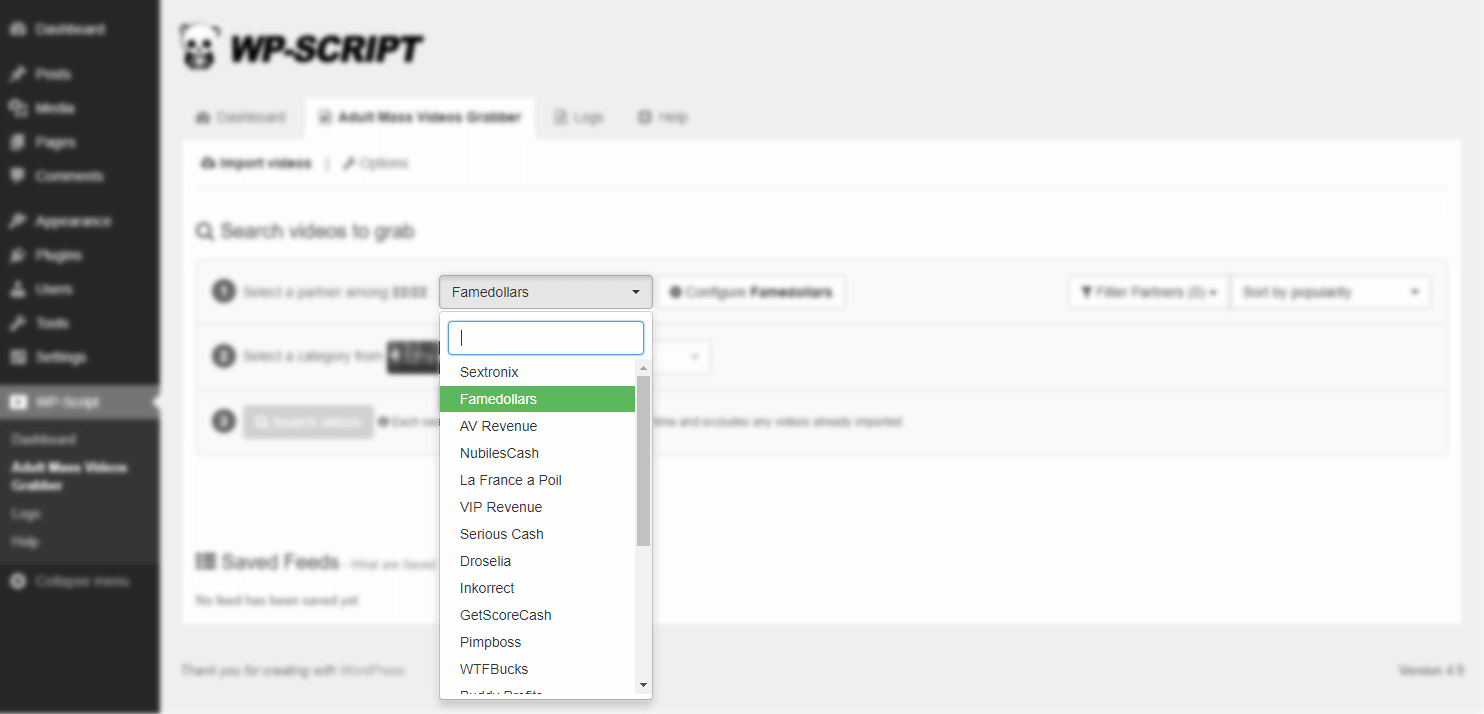Viewport: 1484px width, 714px height.
Task: Click the WP-Script icon in sidebar menu
Action: click(x=17, y=402)
